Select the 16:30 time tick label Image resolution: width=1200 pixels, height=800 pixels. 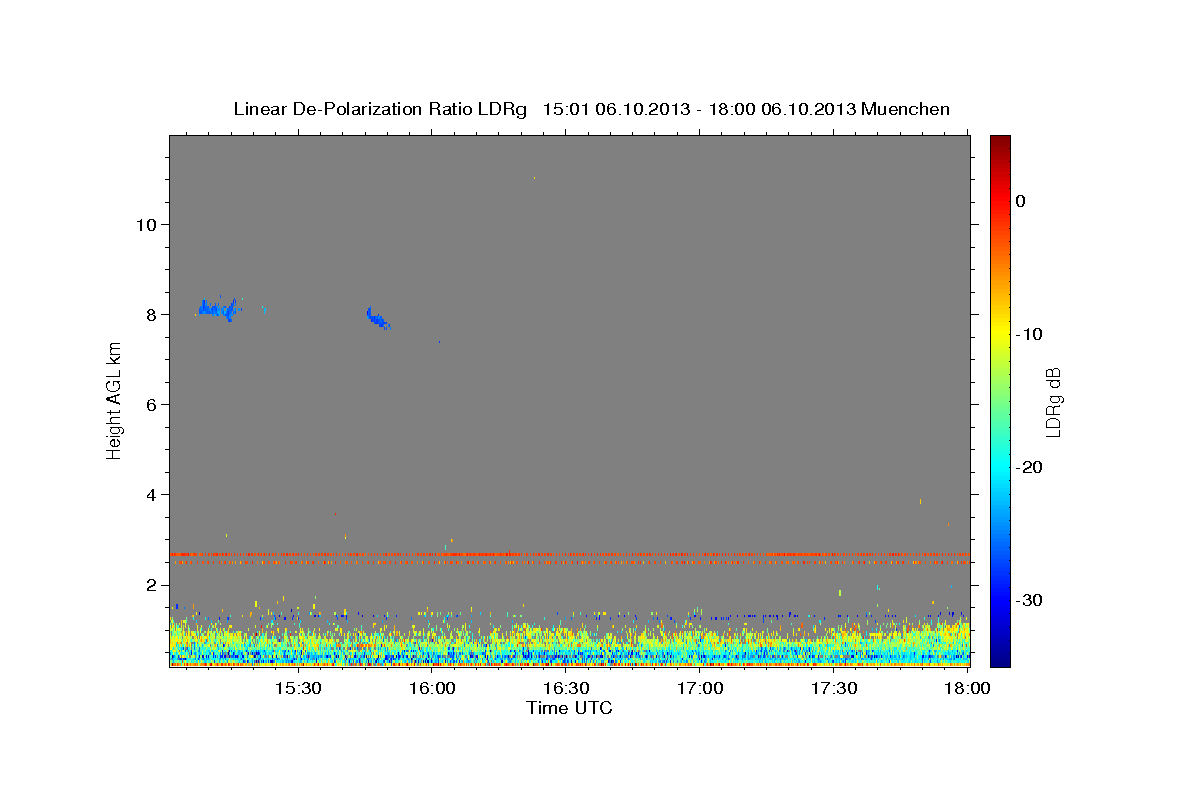[x=566, y=689]
